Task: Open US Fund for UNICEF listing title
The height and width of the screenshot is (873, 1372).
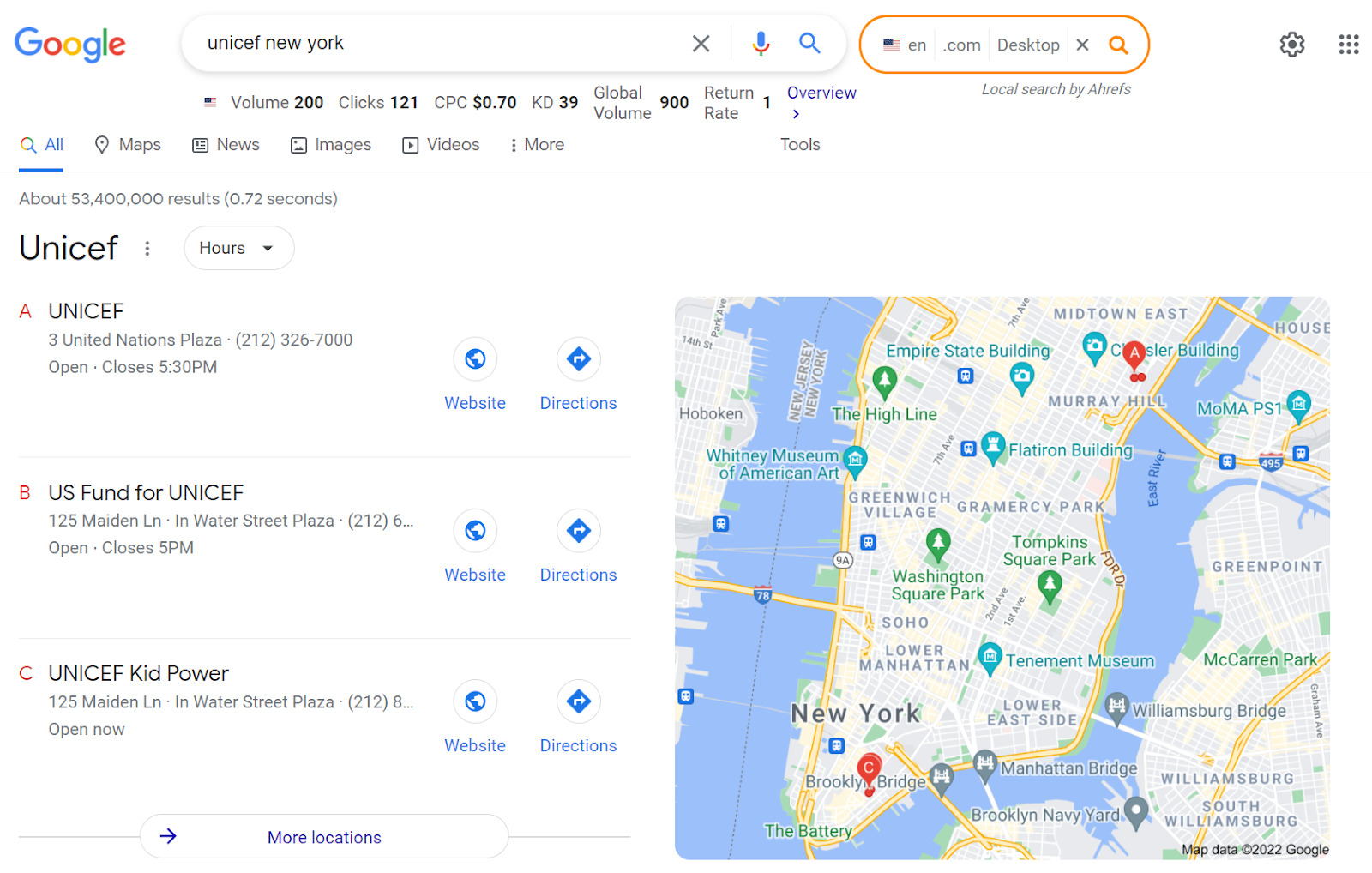Action: point(146,492)
